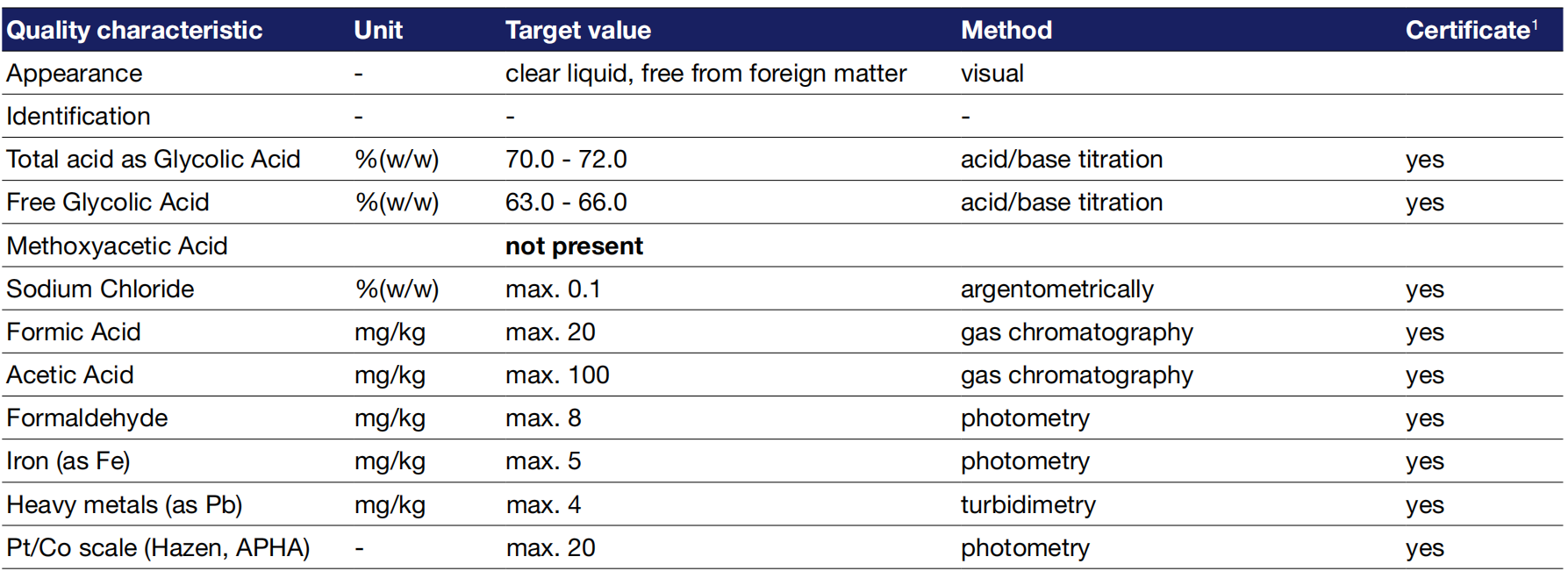The width and height of the screenshot is (1568, 571).
Task: Click the Target value column header
Action: 577,30
